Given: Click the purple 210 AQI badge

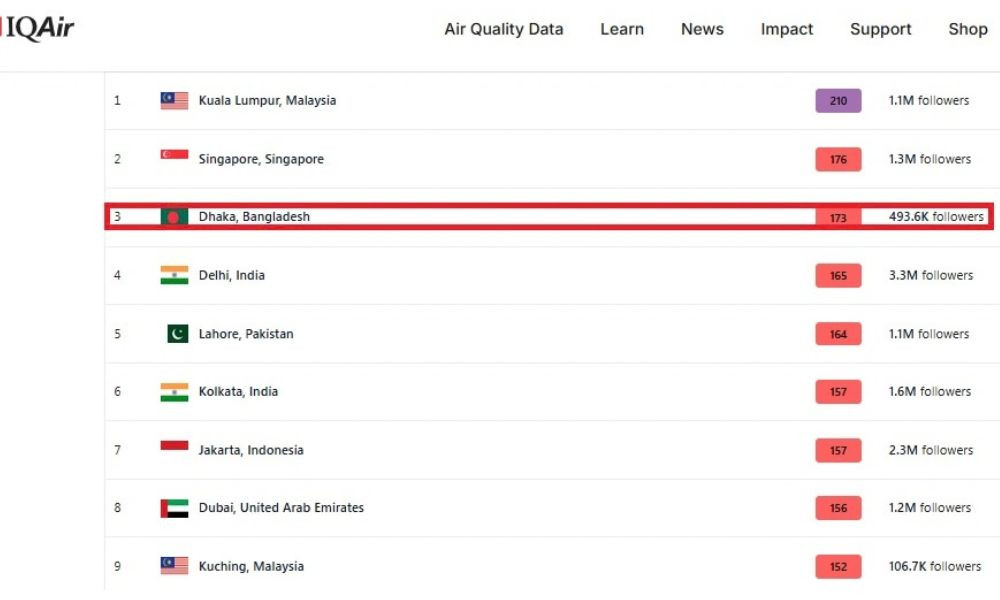Looking at the screenshot, I should 838,101.
